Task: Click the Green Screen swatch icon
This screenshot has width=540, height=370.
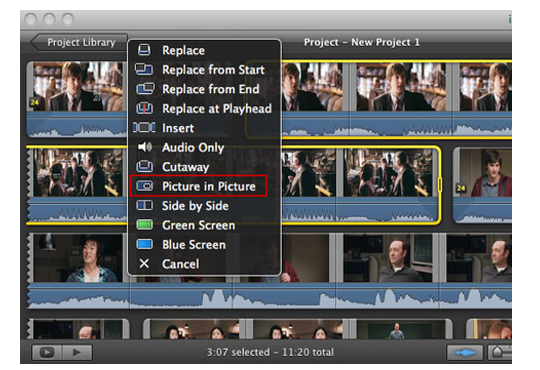Action: 144,225
